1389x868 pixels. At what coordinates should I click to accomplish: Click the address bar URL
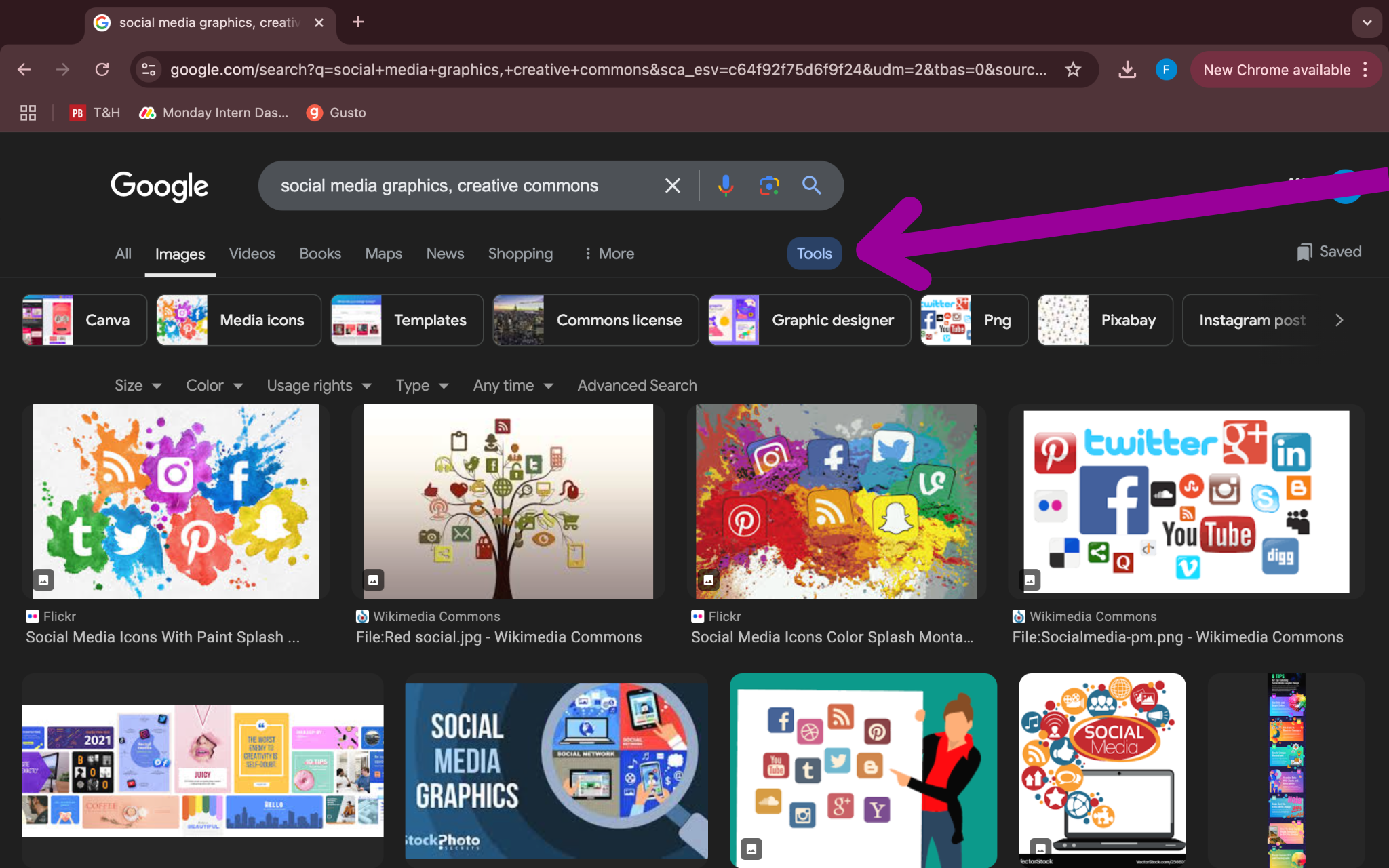(608, 69)
